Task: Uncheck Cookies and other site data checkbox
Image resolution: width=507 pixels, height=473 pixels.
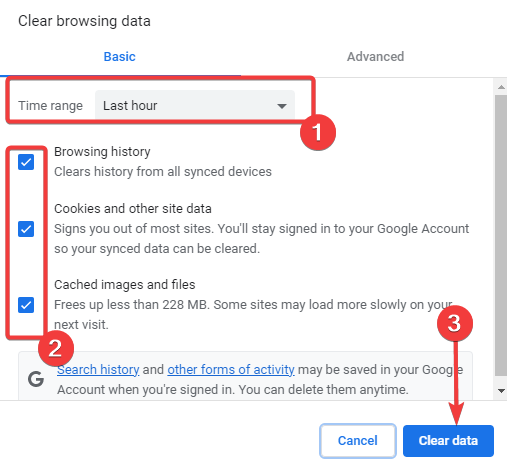Action: (26, 229)
